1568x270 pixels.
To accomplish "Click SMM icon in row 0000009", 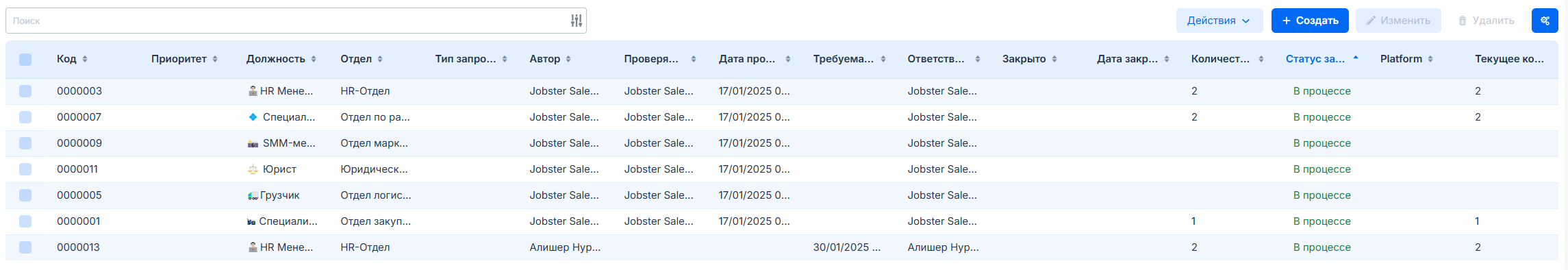I will (253, 143).
